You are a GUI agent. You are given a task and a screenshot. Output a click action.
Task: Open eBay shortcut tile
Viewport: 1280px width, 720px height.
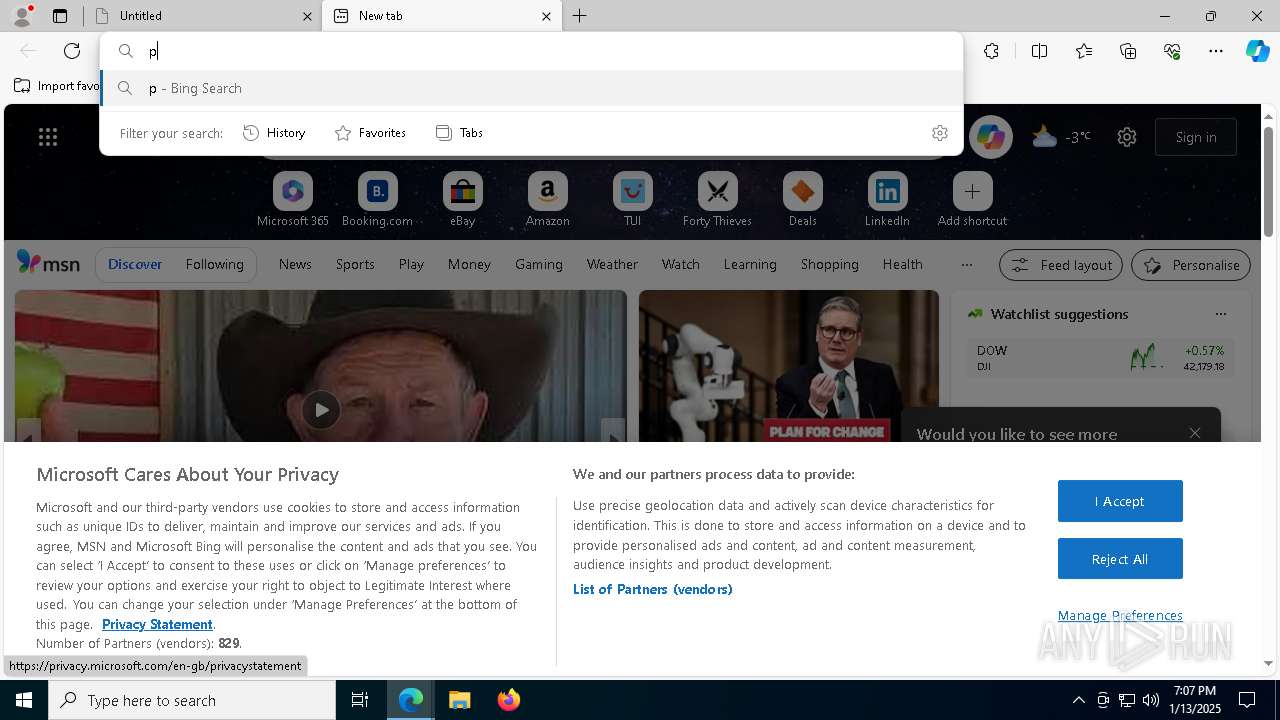coord(462,200)
